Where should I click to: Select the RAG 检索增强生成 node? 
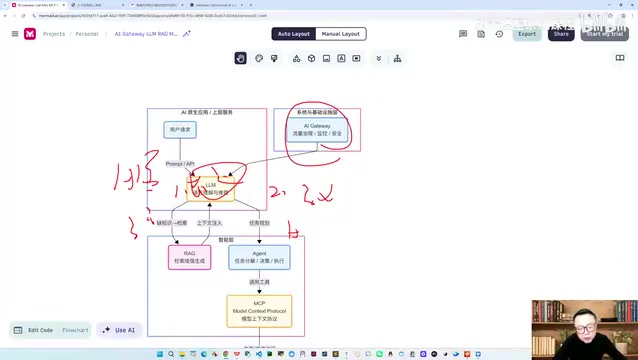pos(190,257)
